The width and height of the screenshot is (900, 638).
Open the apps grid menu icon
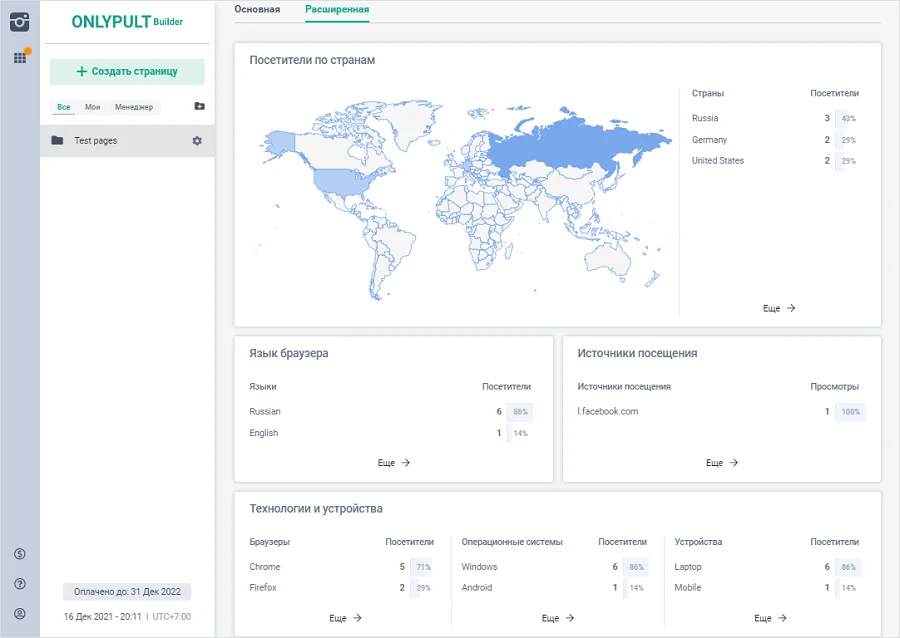[19, 58]
